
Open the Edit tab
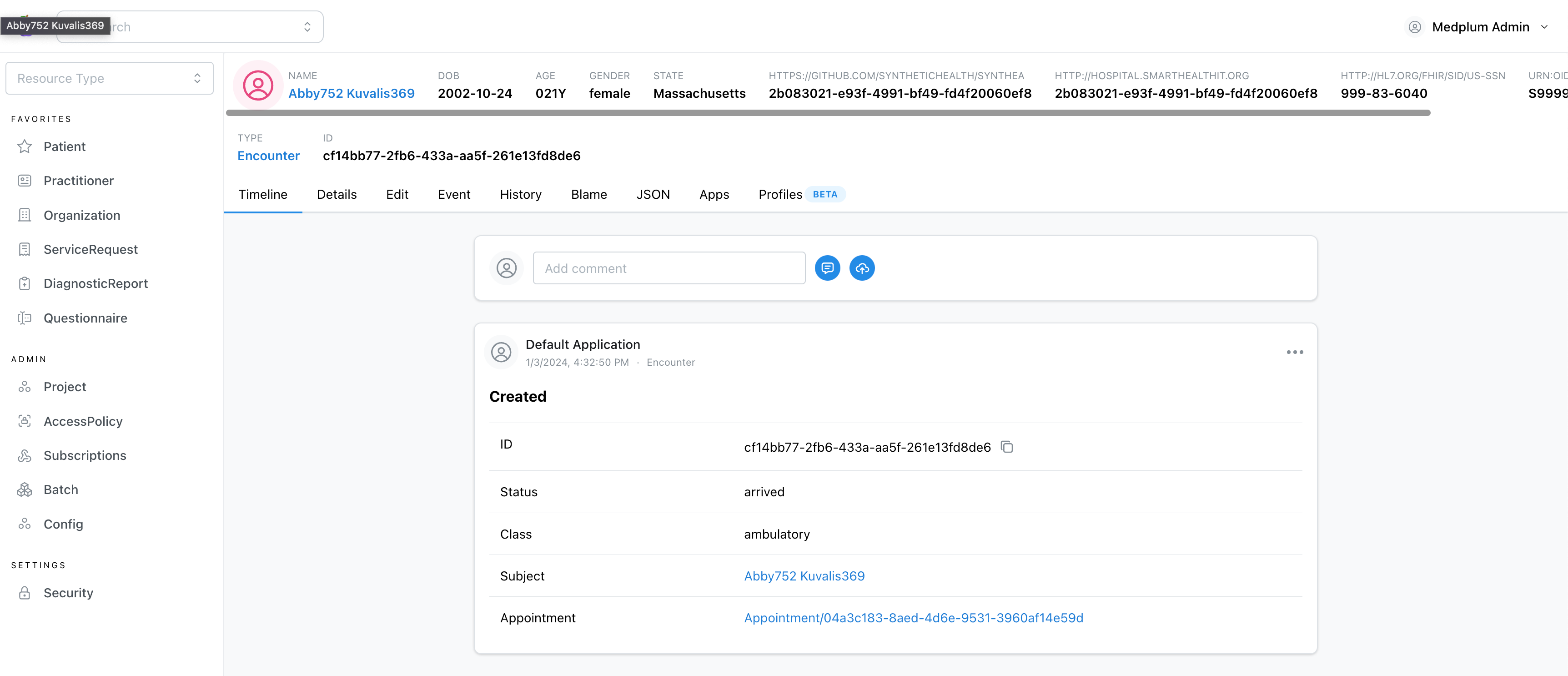[x=397, y=194]
